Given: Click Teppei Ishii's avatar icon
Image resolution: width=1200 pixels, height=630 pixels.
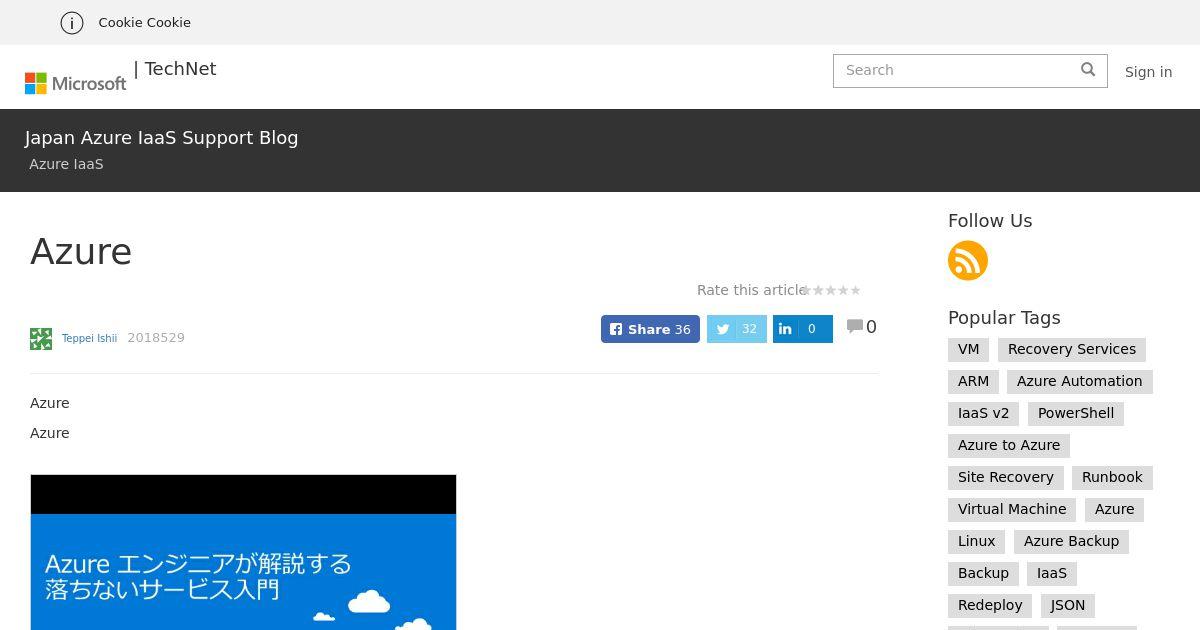Looking at the screenshot, I should [x=41, y=339].
